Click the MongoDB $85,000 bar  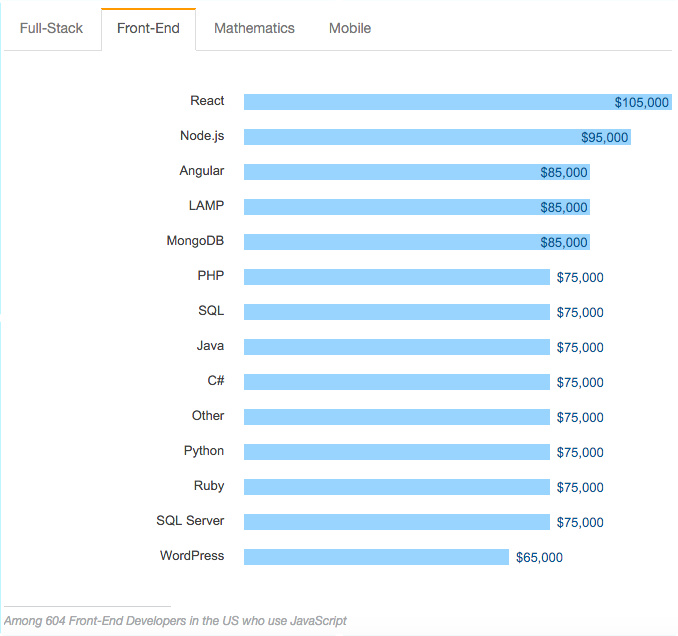(x=417, y=242)
